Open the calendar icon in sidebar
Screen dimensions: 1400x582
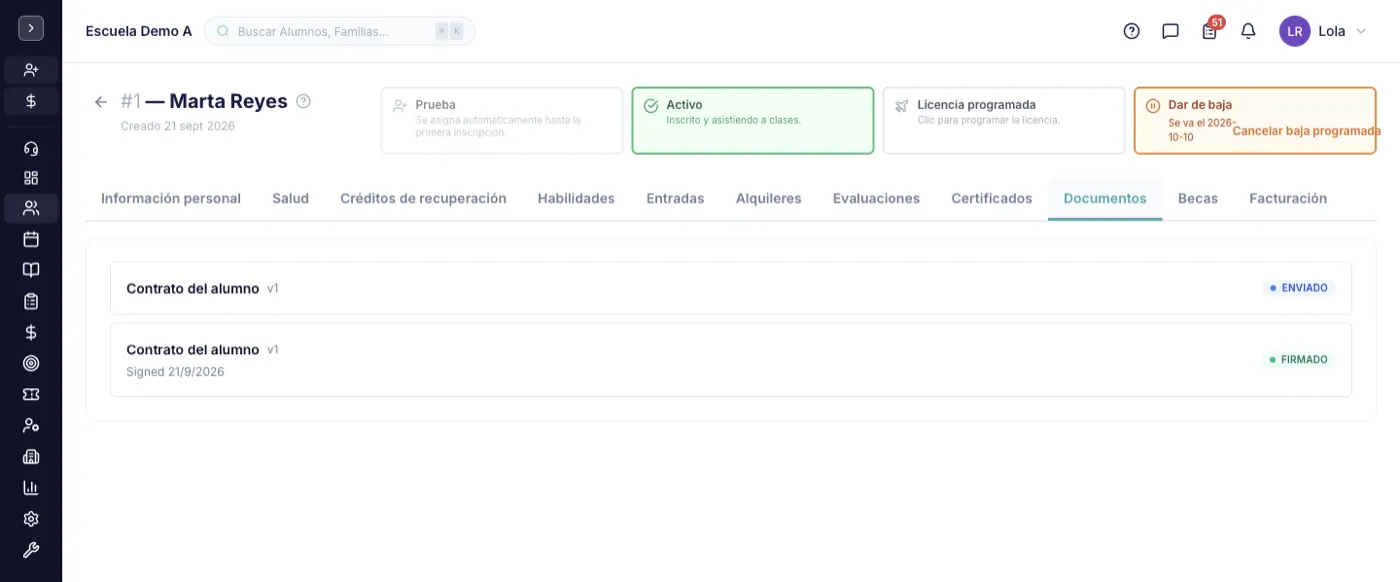pyautogui.click(x=31, y=239)
